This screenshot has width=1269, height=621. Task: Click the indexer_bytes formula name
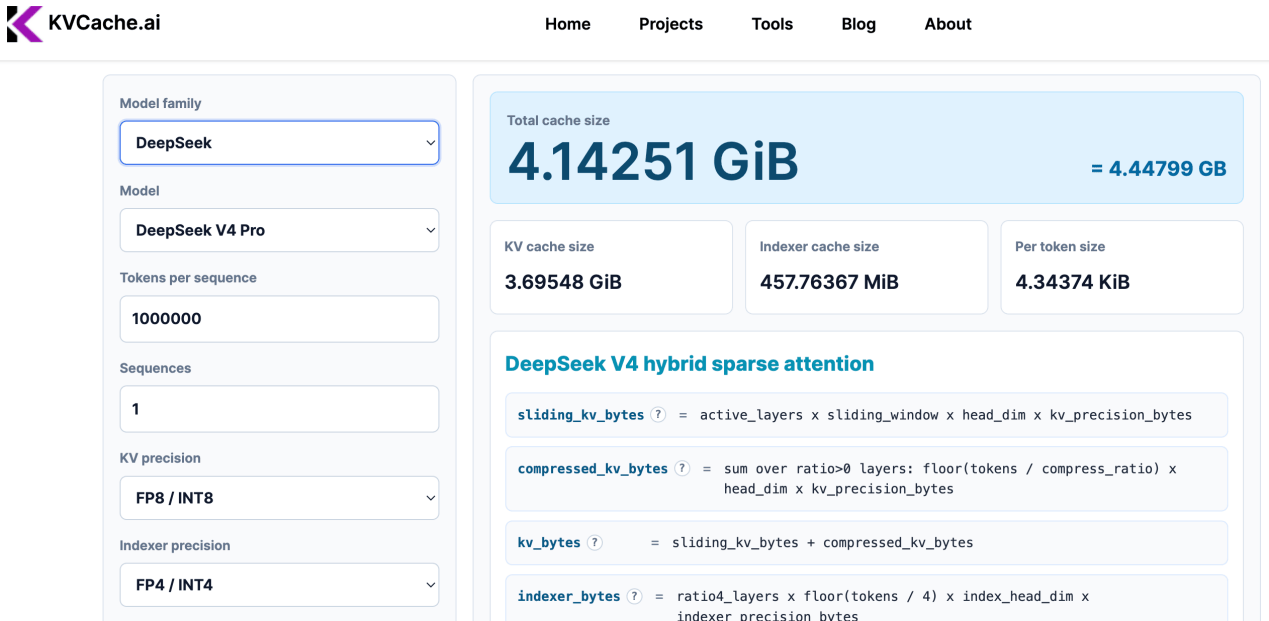pos(569,596)
